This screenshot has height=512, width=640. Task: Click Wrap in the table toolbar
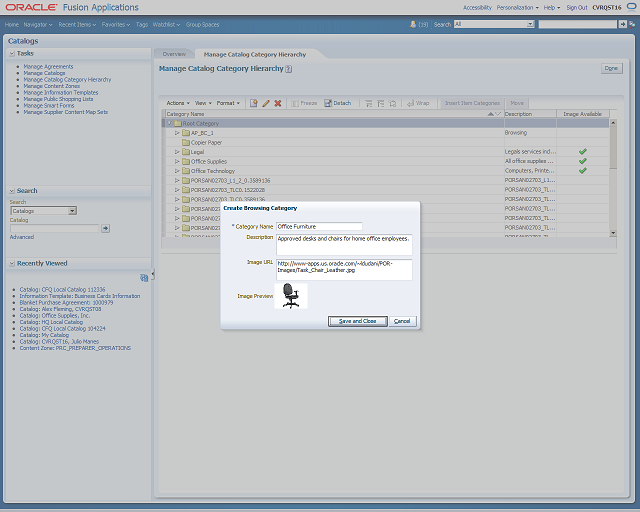(418, 103)
